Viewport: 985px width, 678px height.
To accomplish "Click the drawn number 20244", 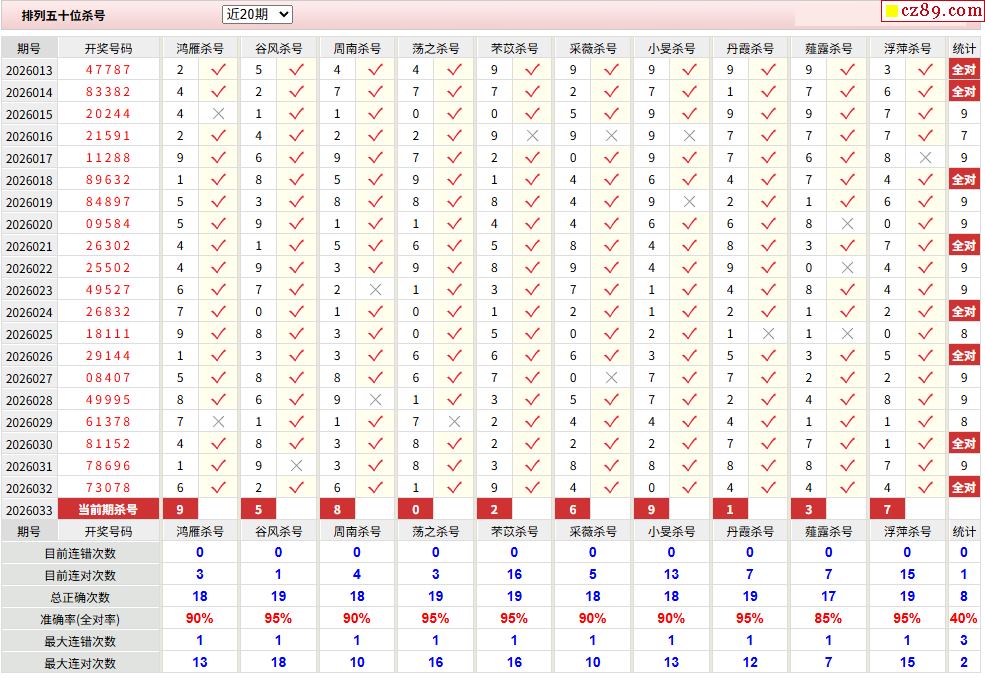I will 108,114.
